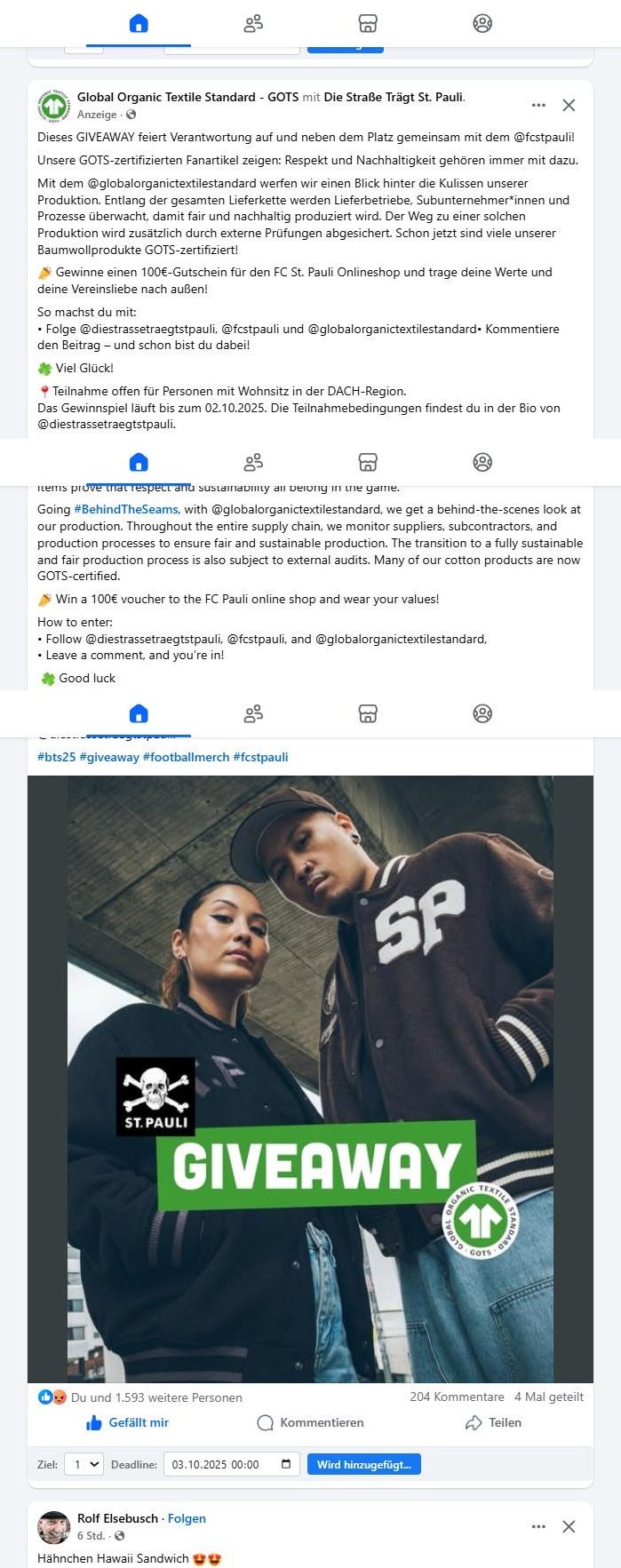This screenshot has width=621, height=1568.
Task: Hide the GOTS sponsored post with X
Action: (569, 105)
